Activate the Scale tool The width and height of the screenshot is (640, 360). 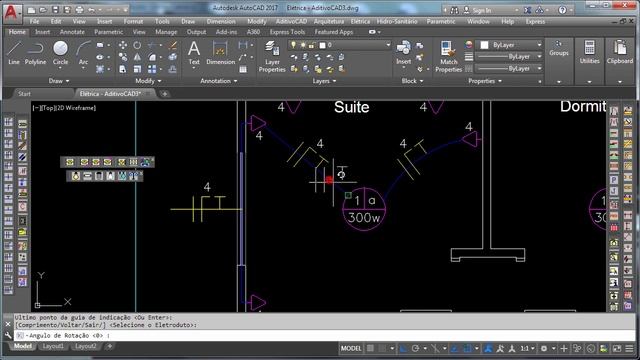point(137,69)
